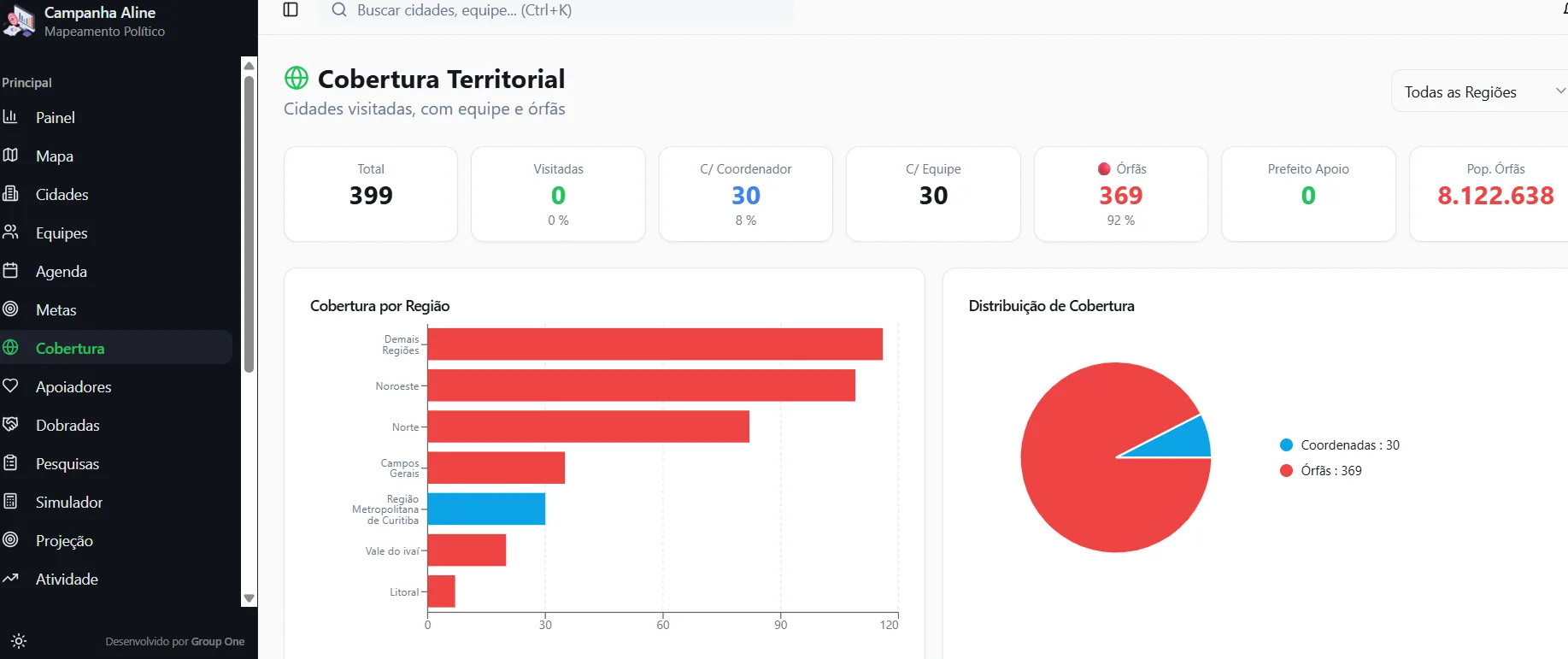Click the Cidades building icon
This screenshot has height=659, width=1568.
tap(10, 194)
